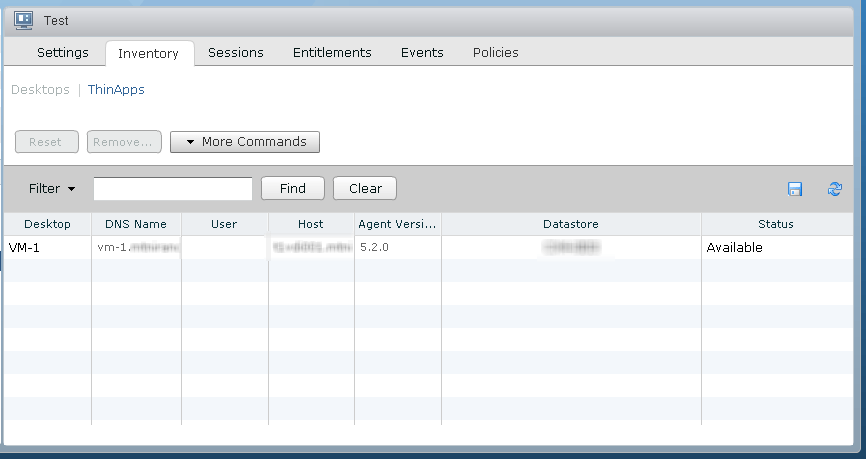This screenshot has height=459, width=866.
Task: Click the save/export disk icon
Action: [795, 189]
